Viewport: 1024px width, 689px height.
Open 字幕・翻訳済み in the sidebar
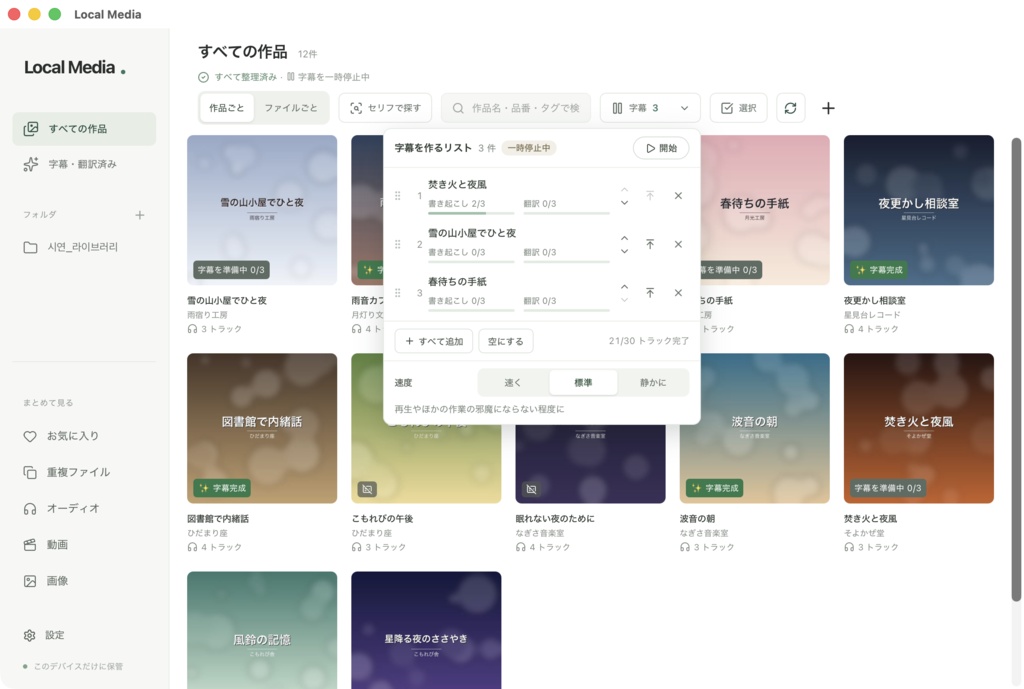[x=84, y=164]
